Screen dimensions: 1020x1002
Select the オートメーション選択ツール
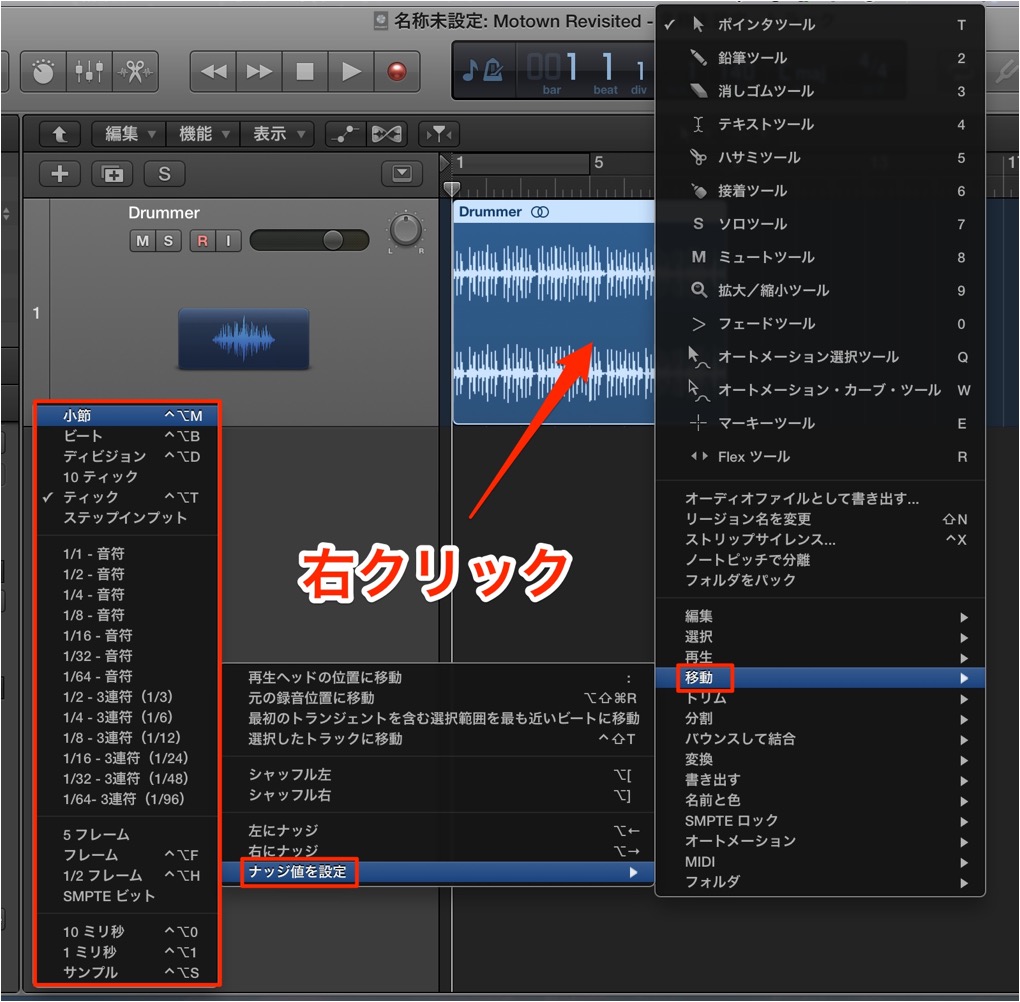(820, 357)
